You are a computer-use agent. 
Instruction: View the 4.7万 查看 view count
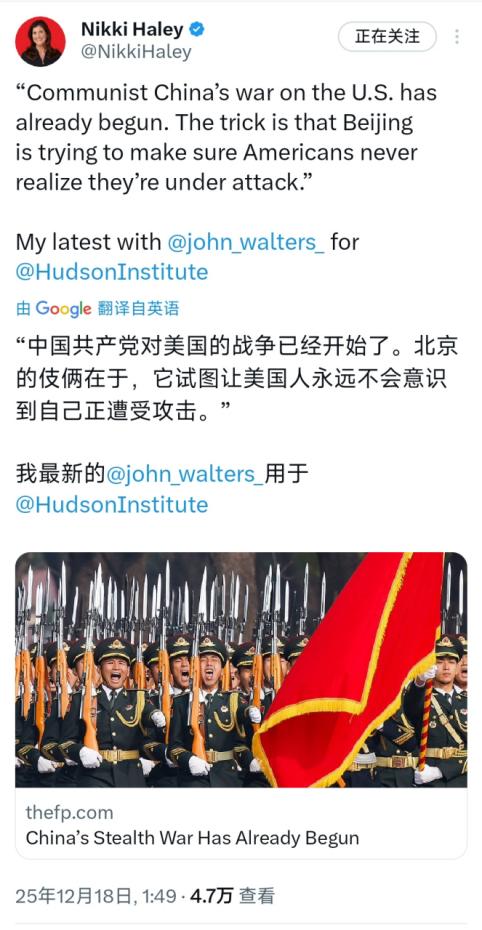point(232,896)
